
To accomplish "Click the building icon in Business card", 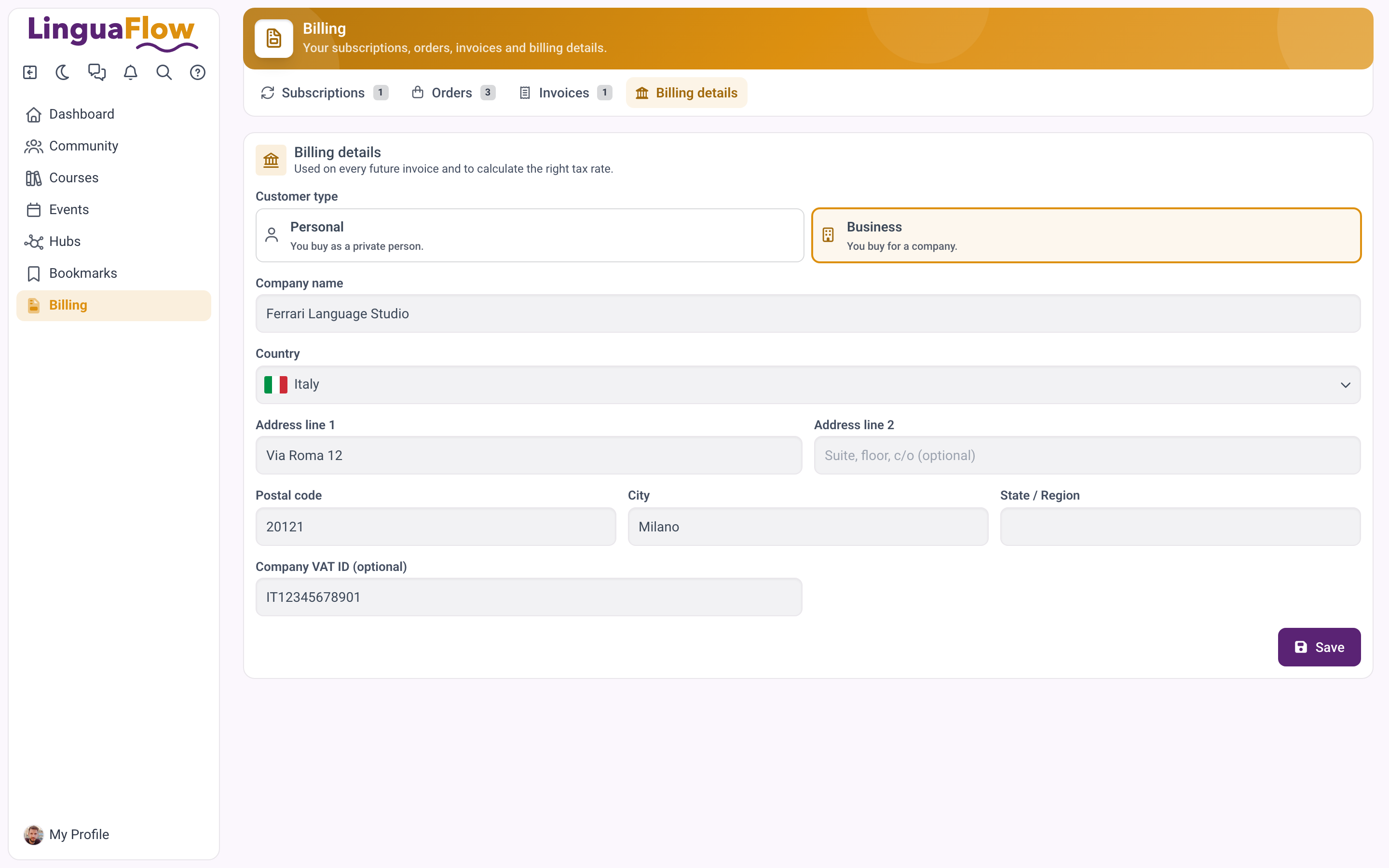I will (828, 235).
